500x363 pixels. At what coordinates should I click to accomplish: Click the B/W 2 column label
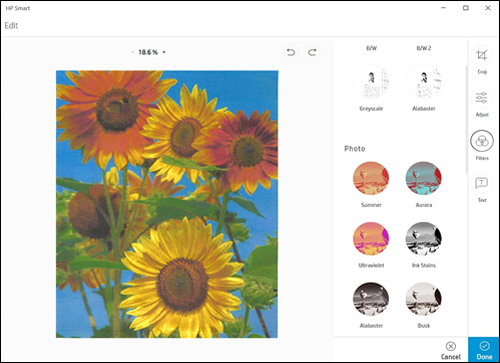[x=424, y=48]
